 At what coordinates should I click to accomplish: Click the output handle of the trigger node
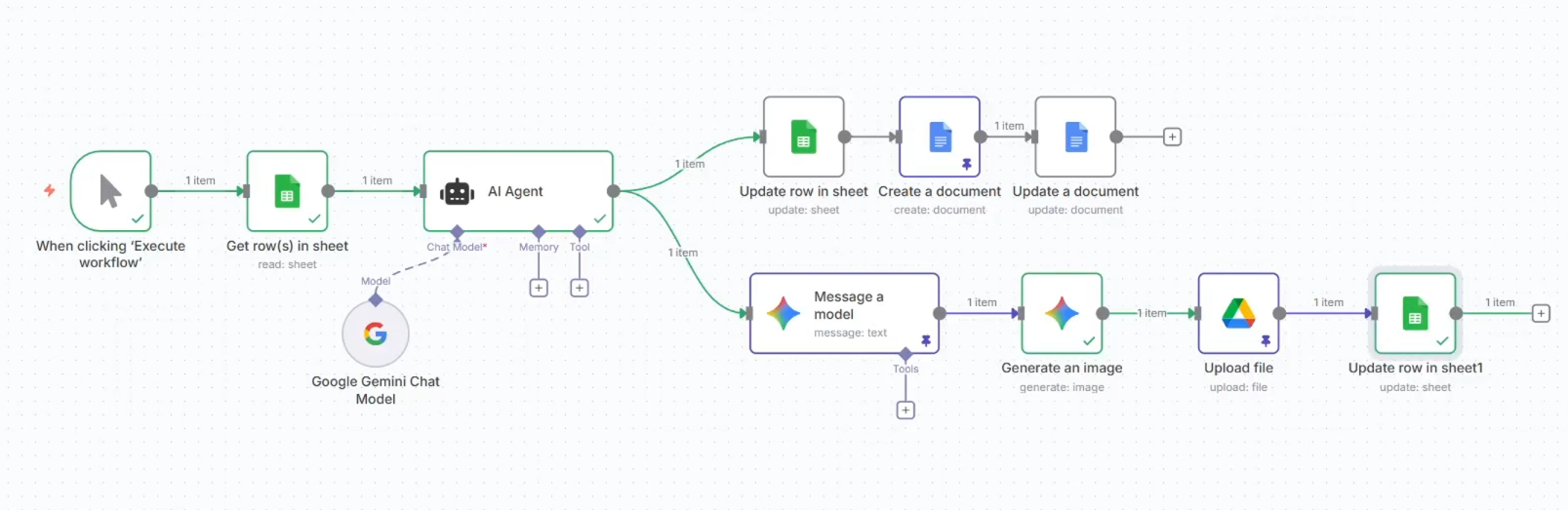coord(151,191)
